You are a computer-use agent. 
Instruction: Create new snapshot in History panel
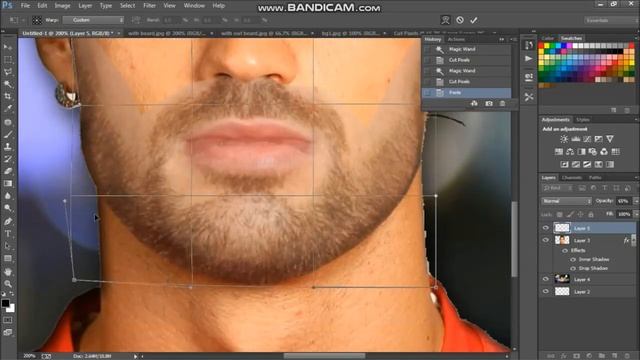coord(489,104)
